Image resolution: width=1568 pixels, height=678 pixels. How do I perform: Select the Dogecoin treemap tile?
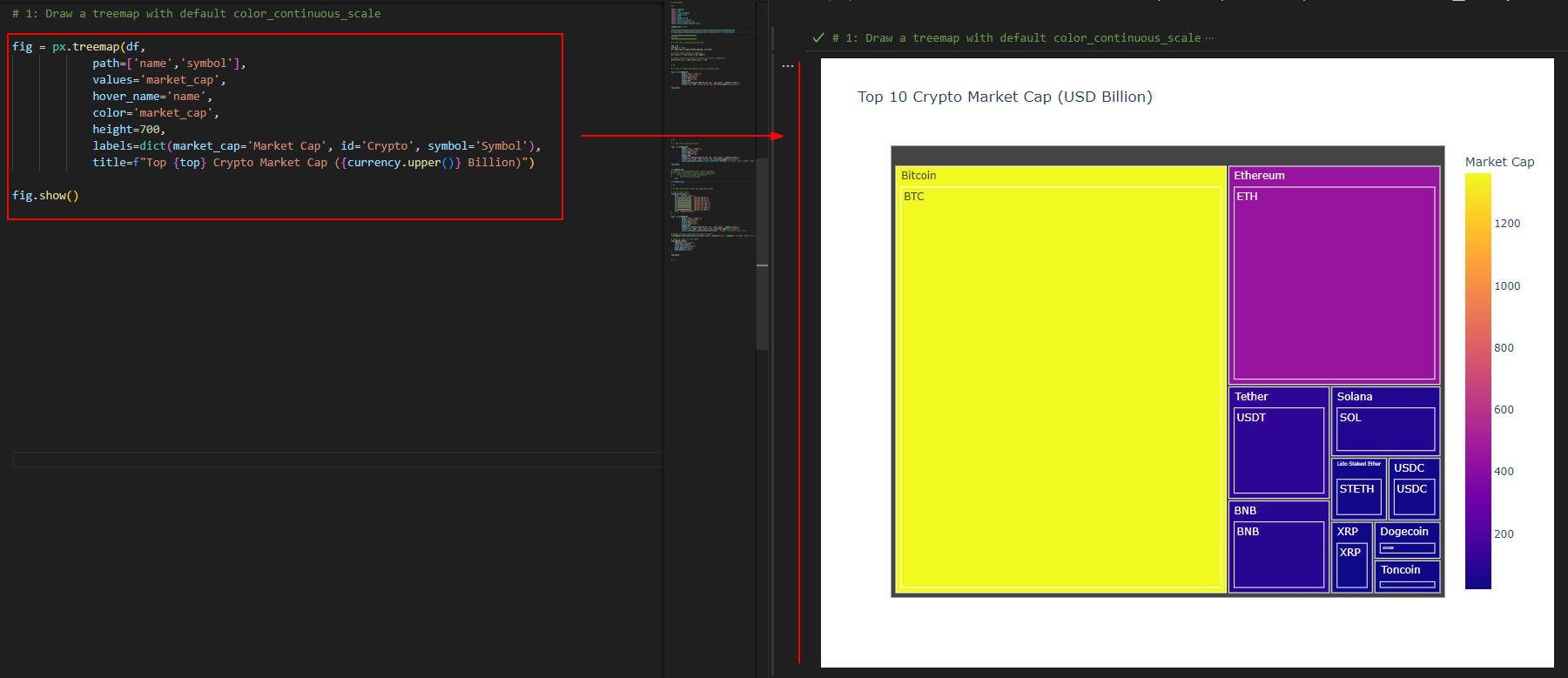(x=1407, y=540)
